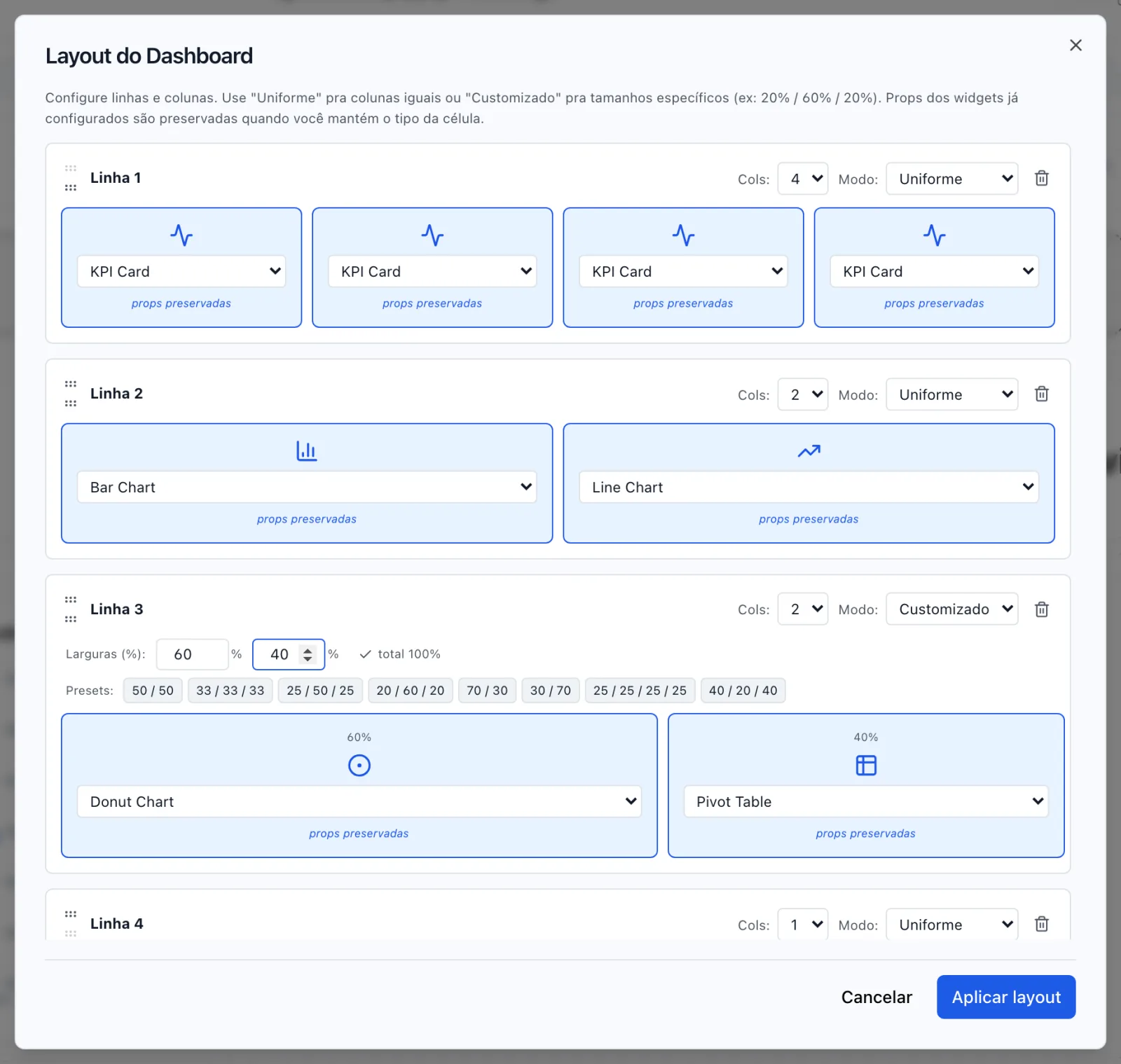1121x1064 pixels.
Task: Click 'props preservadas' under Bar Chart
Action: pyautogui.click(x=307, y=519)
